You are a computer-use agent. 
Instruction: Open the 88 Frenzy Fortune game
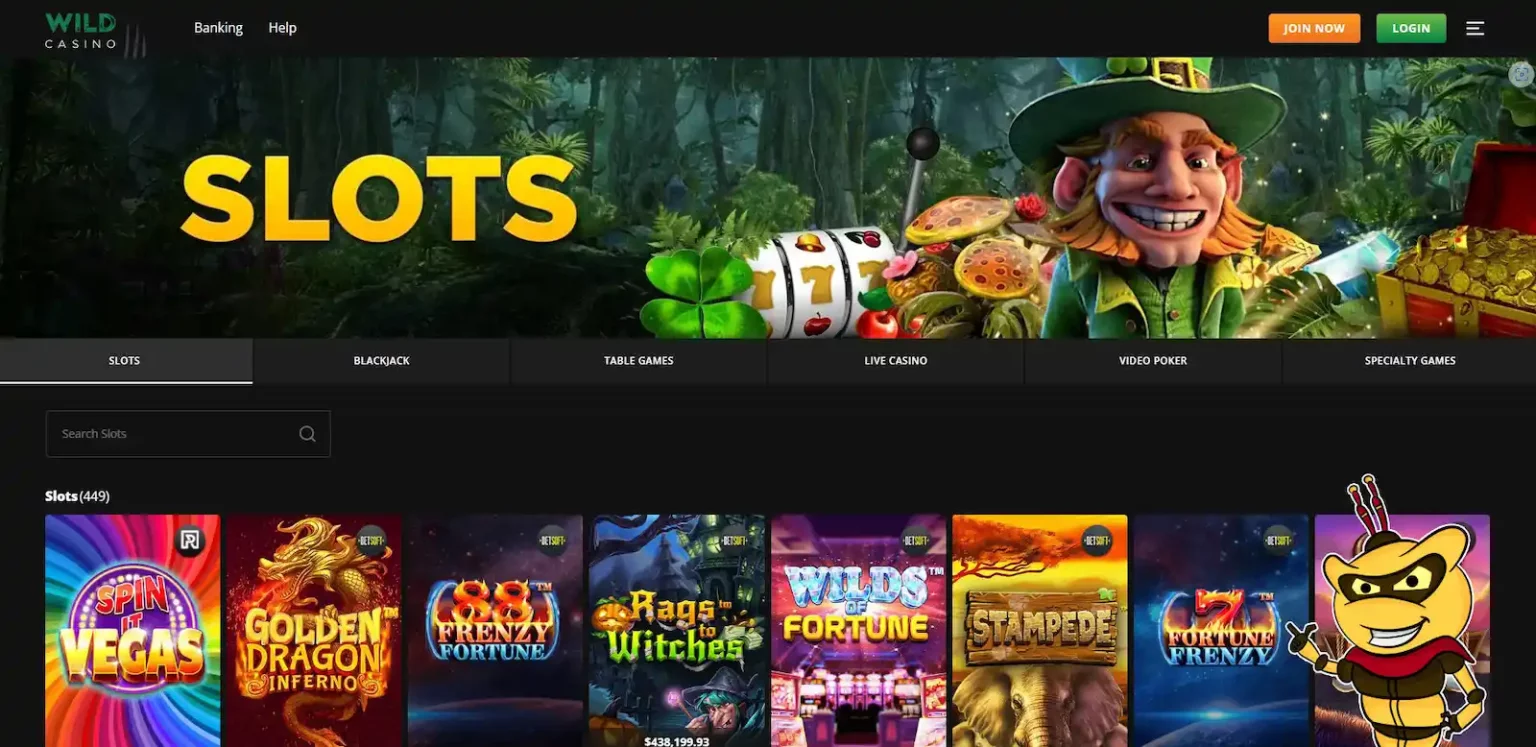495,631
